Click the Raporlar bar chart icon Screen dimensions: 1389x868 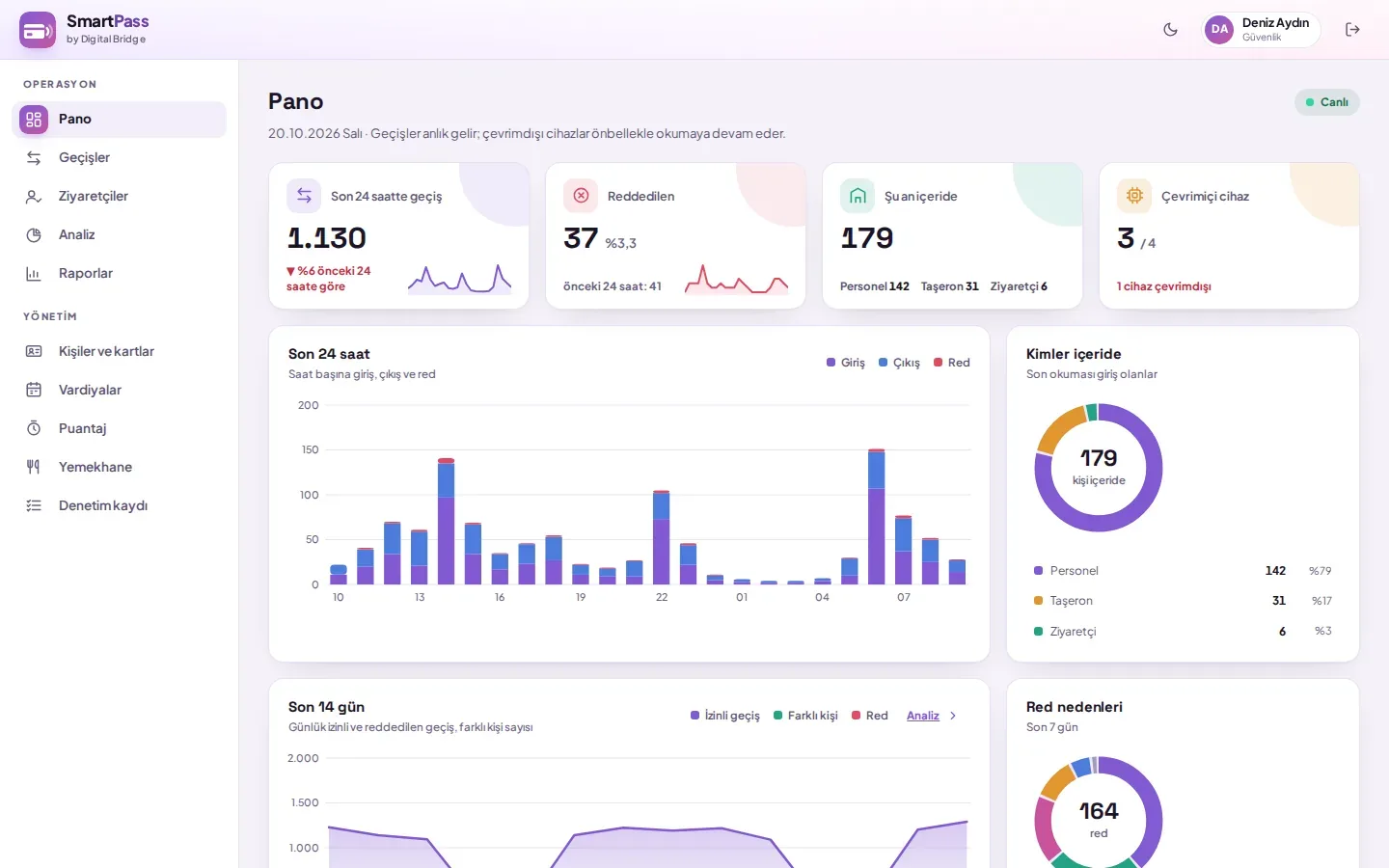tap(34, 274)
